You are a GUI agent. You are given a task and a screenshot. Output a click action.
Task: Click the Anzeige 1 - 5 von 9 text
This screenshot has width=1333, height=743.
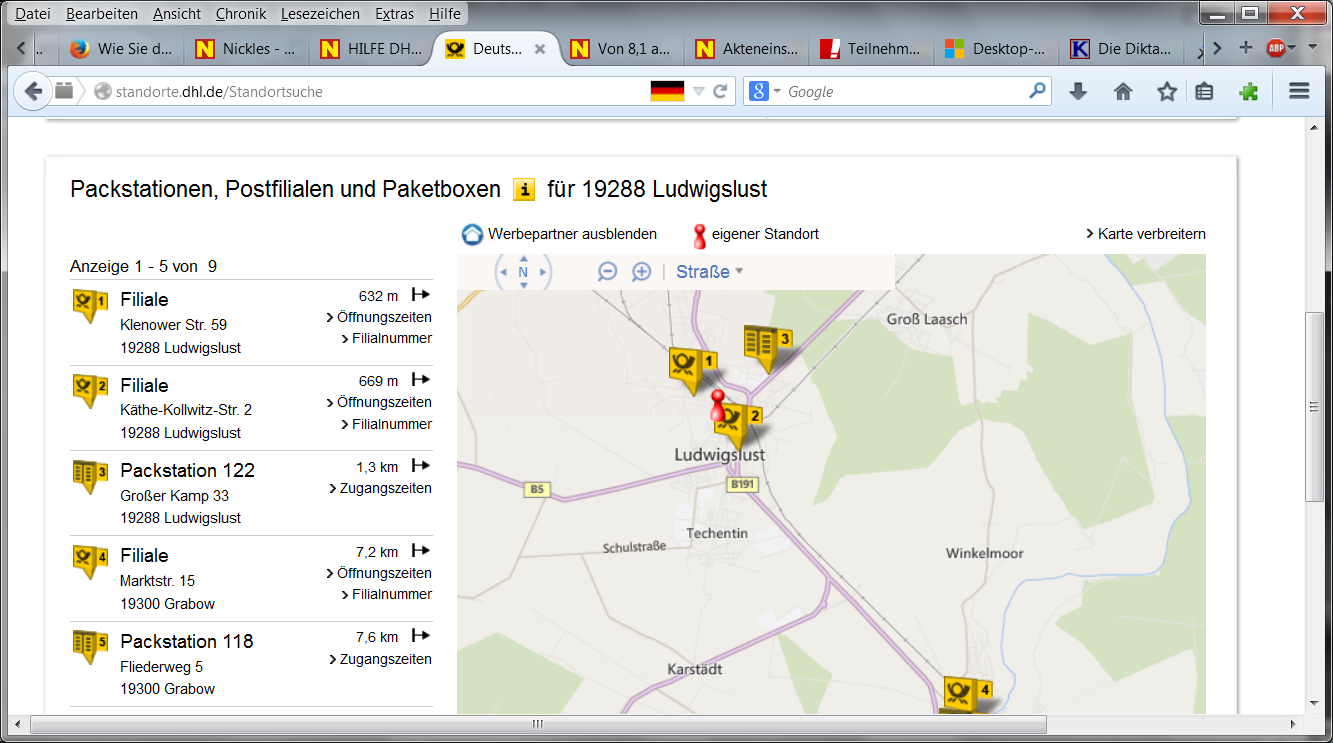click(143, 266)
